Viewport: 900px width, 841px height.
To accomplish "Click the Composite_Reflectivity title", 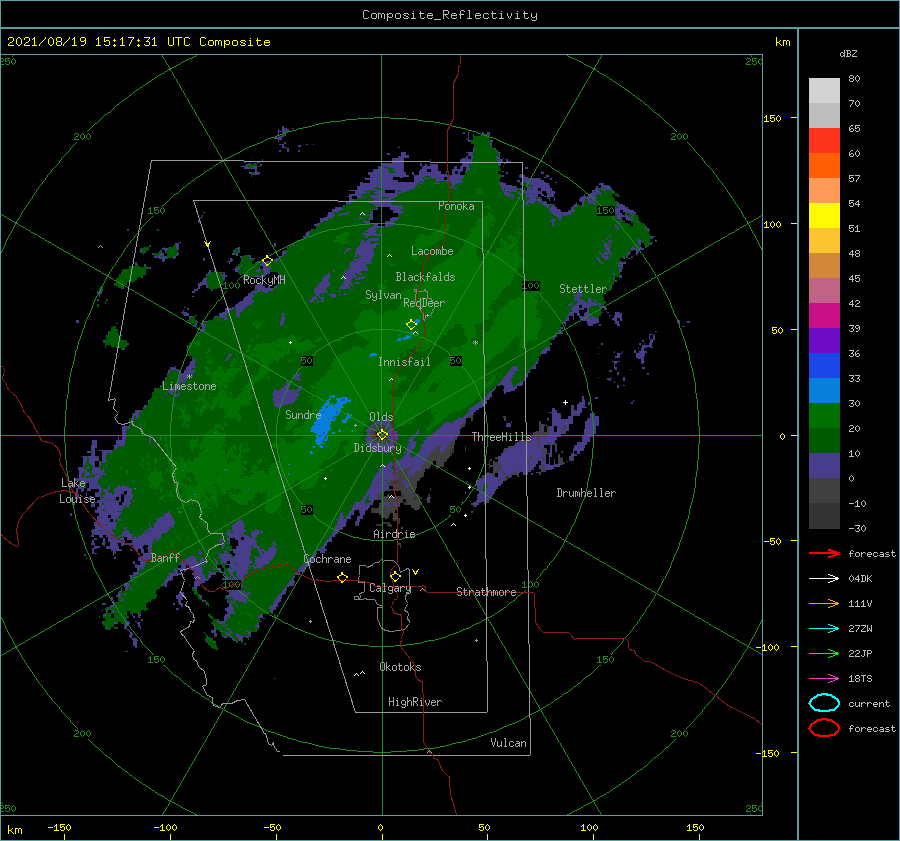I will (450, 15).
